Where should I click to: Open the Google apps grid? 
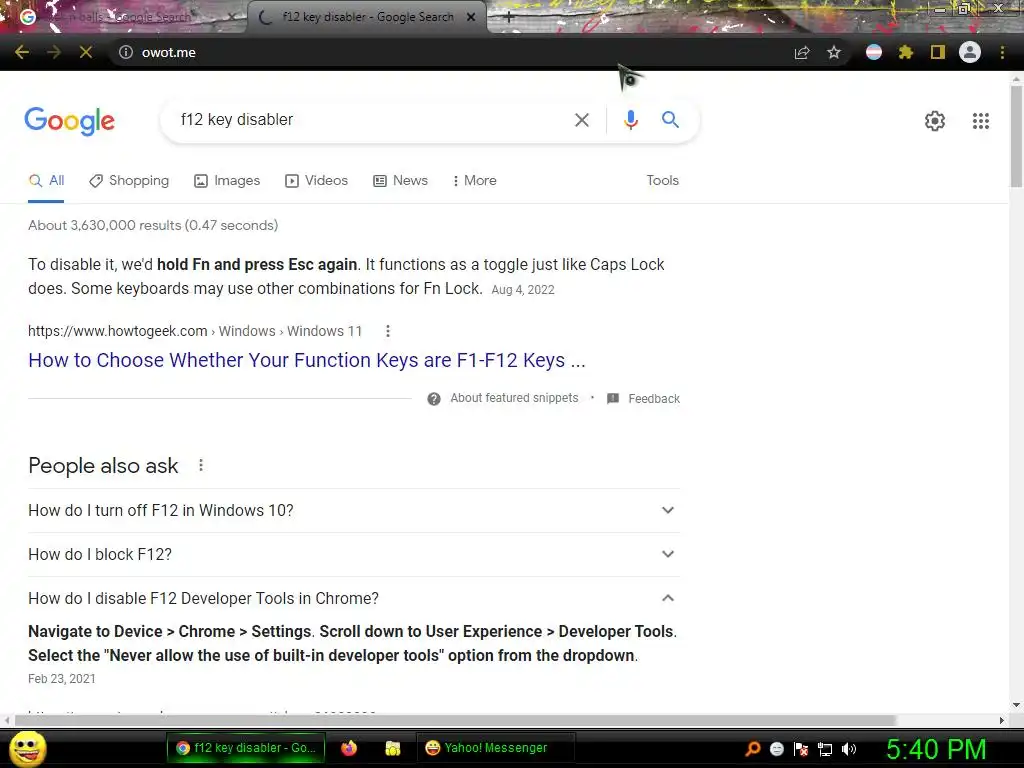tap(980, 121)
